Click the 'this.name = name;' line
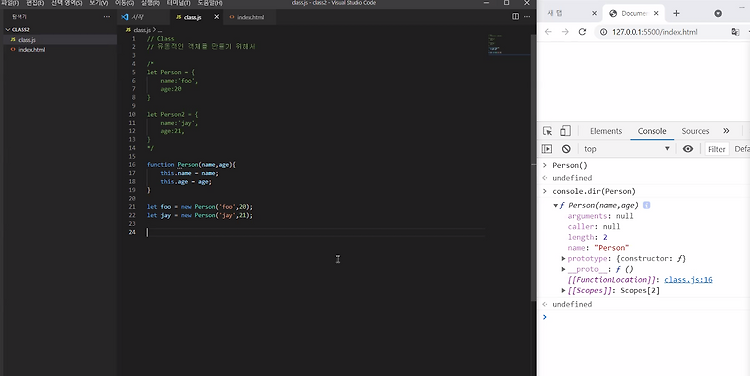750x376 pixels. [189, 173]
